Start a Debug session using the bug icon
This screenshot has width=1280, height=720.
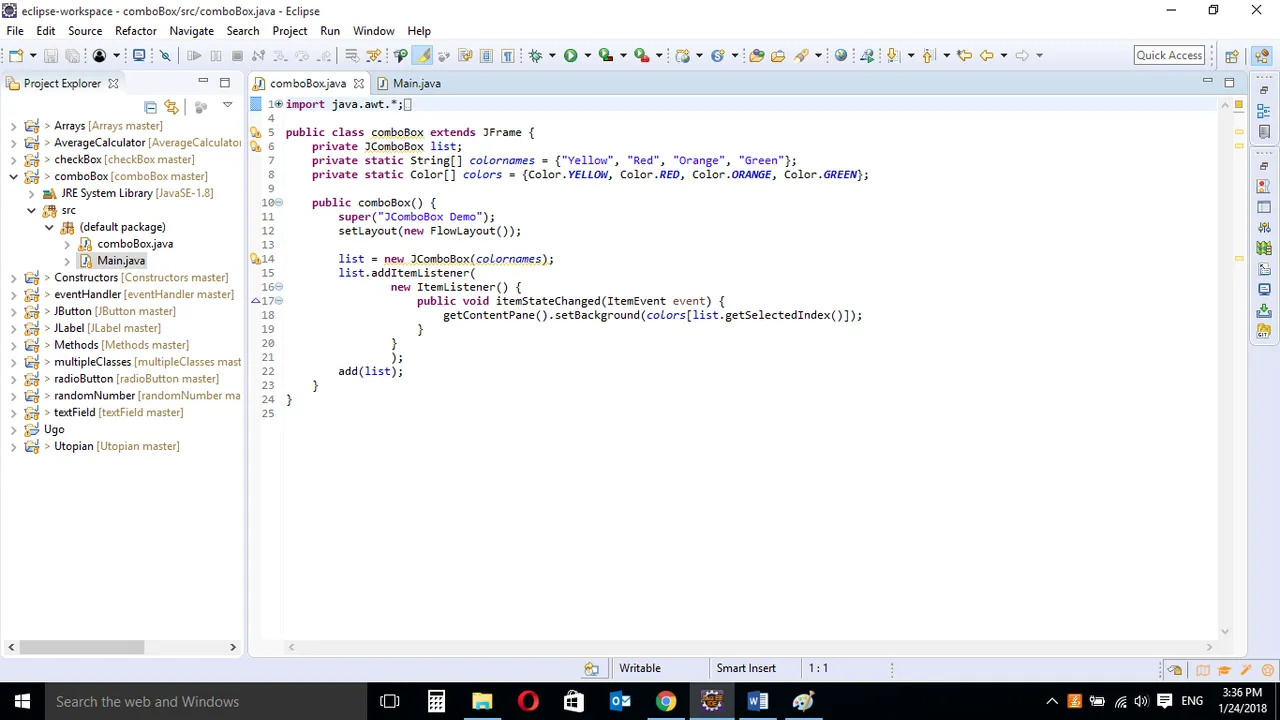coord(535,55)
